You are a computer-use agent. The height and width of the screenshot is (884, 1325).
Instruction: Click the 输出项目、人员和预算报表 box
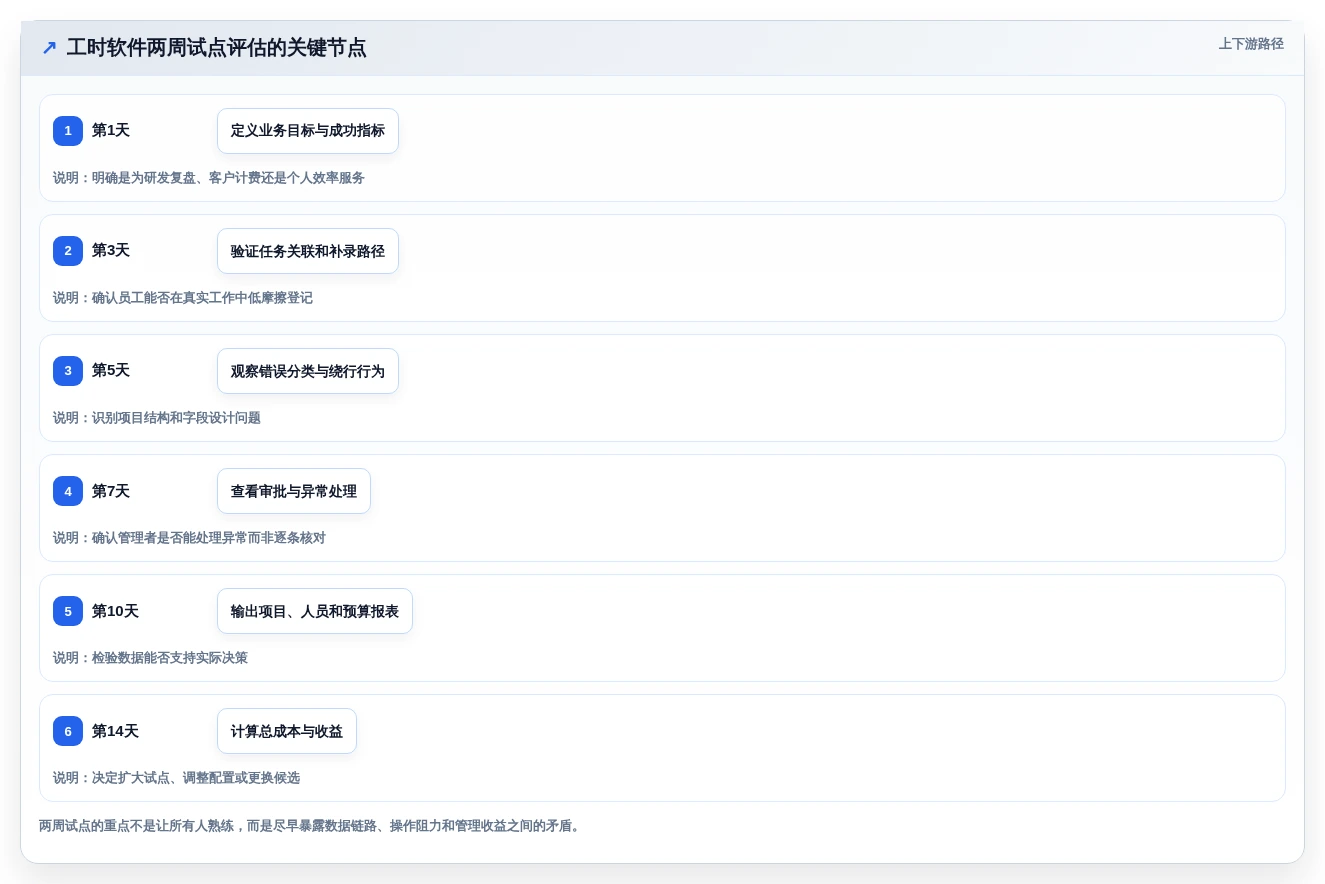(315, 611)
